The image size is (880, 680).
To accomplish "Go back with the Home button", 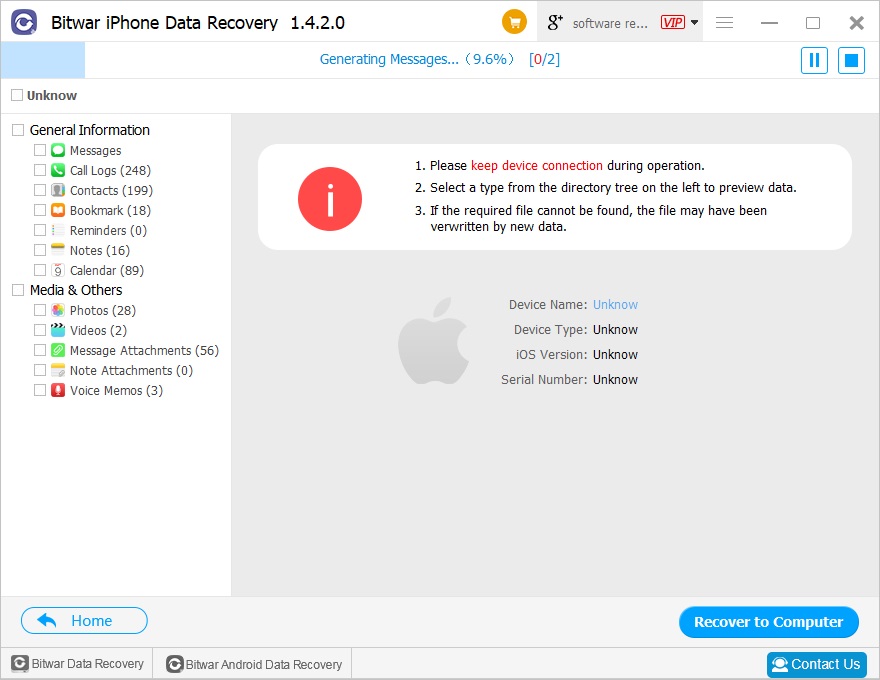I will point(84,621).
